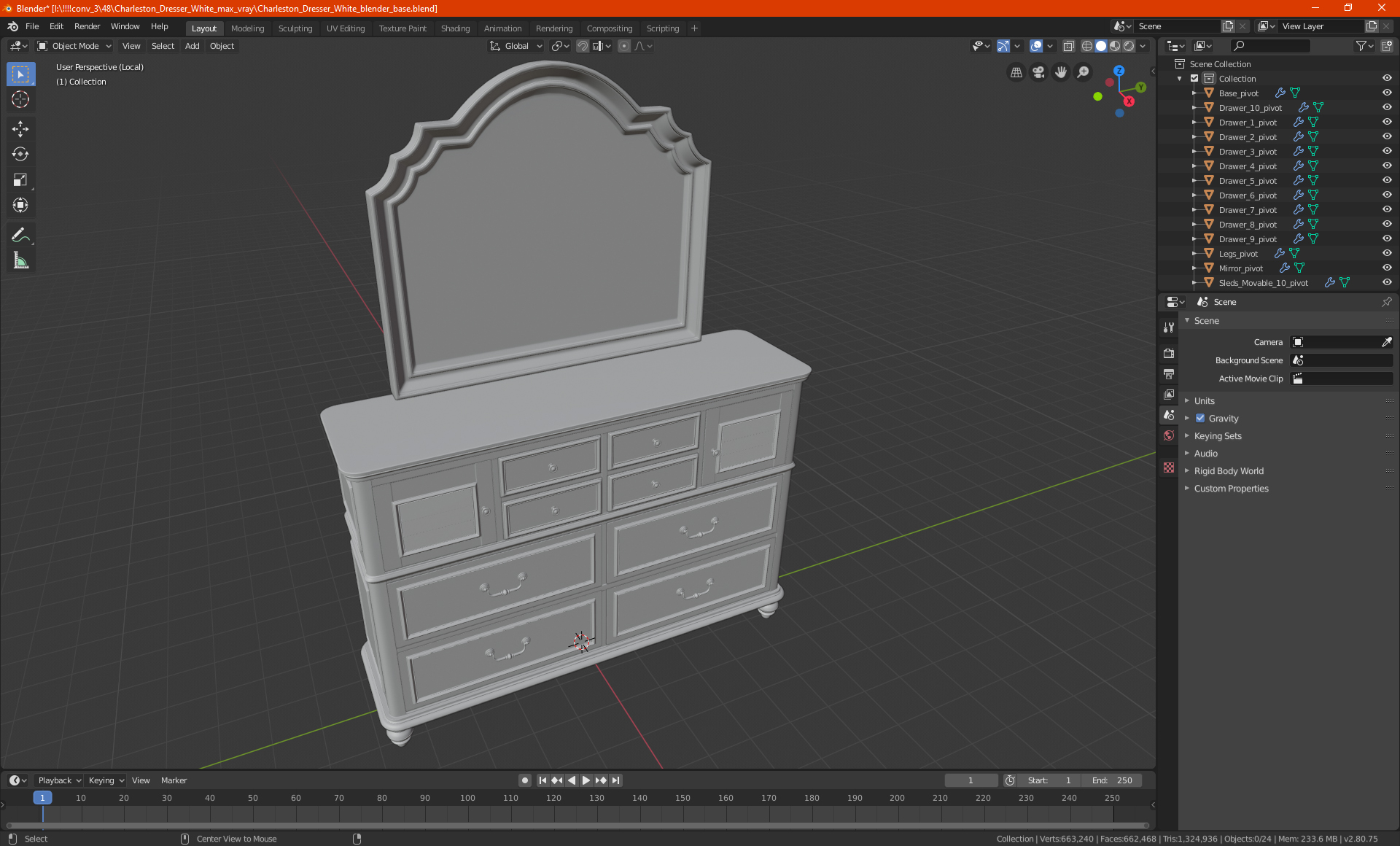The height and width of the screenshot is (846, 1400).
Task: Click the outliner search field
Action: pyautogui.click(x=1269, y=46)
